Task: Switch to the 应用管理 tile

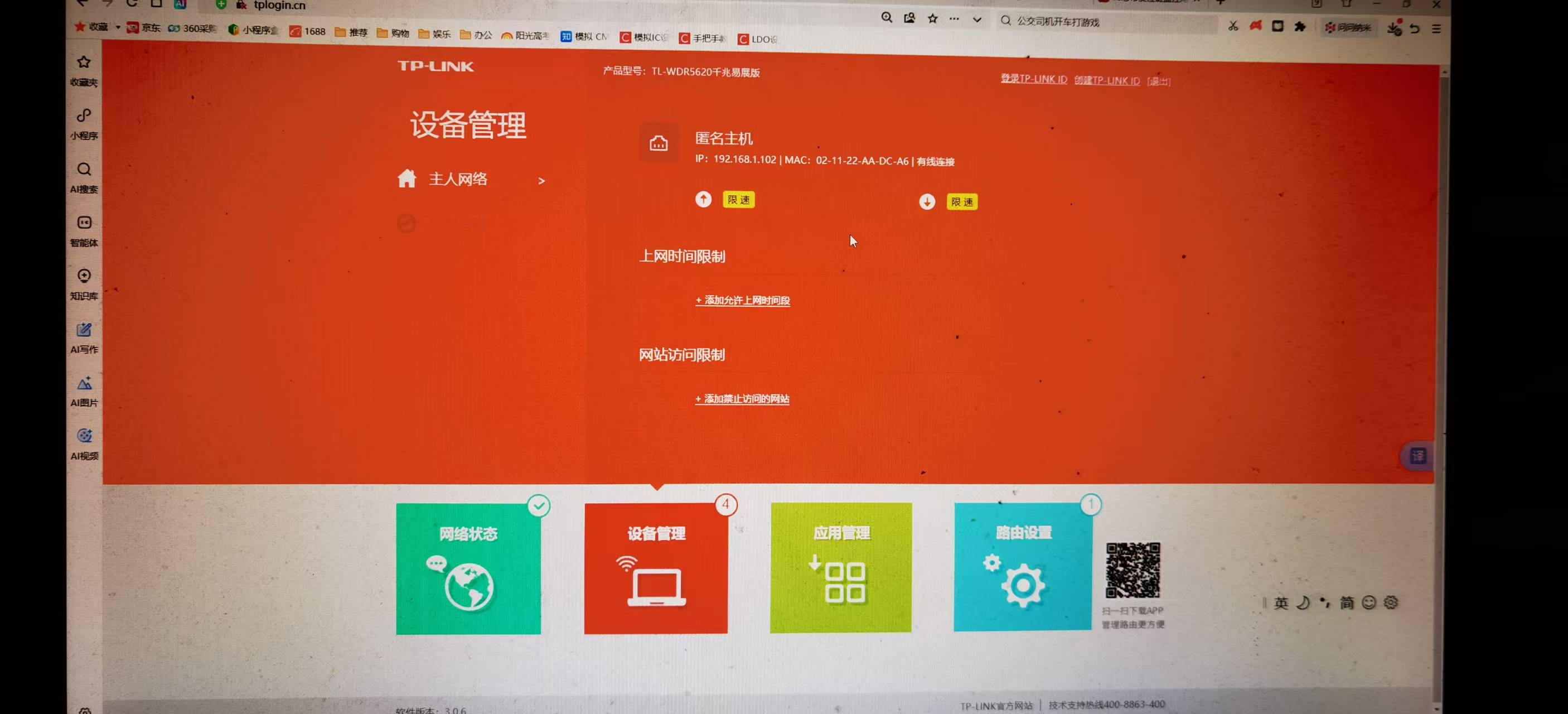Action: click(841, 568)
